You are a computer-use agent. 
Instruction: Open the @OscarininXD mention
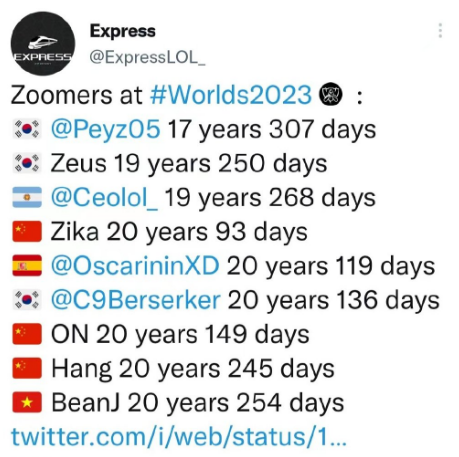tap(135, 266)
